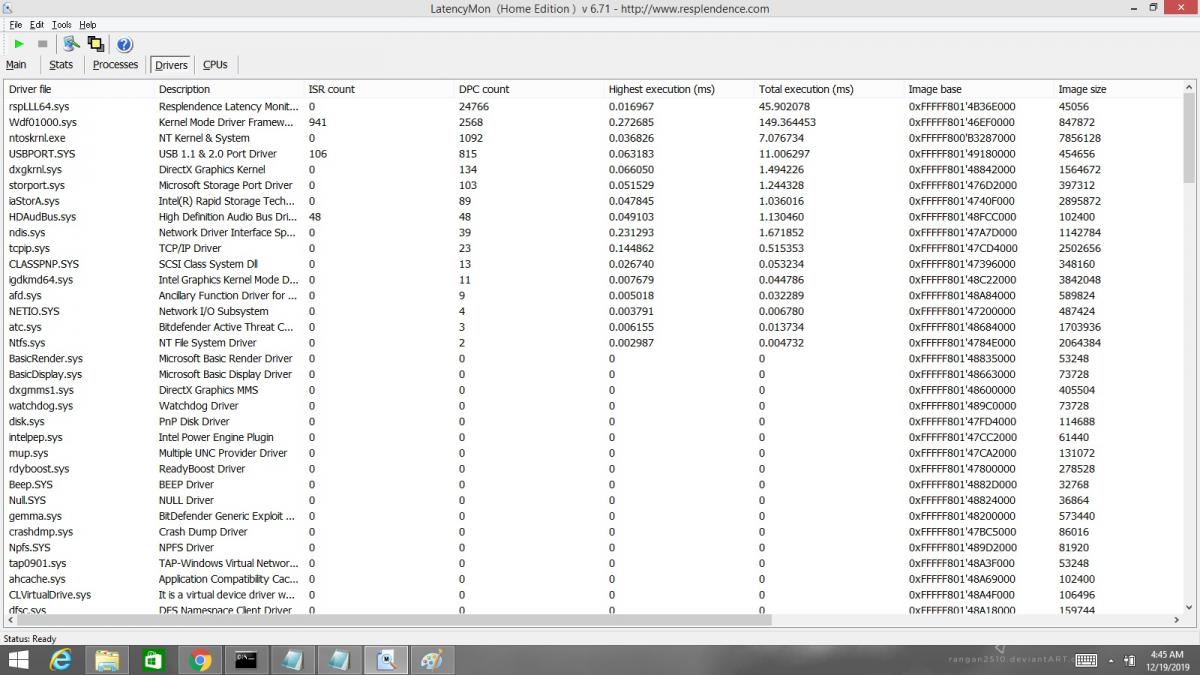This screenshot has width=1200, height=675.
Task: Open the Windows Start button
Action: [19, 660]
